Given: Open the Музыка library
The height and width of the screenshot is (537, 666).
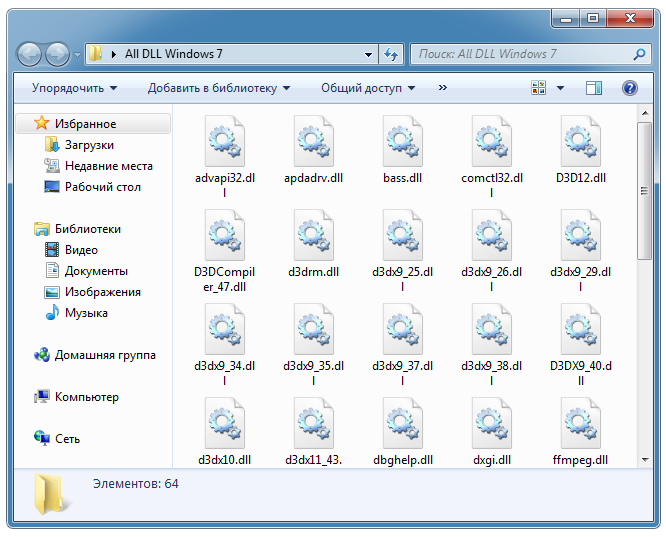Looking at the screenshot, I should pos(76,313).
